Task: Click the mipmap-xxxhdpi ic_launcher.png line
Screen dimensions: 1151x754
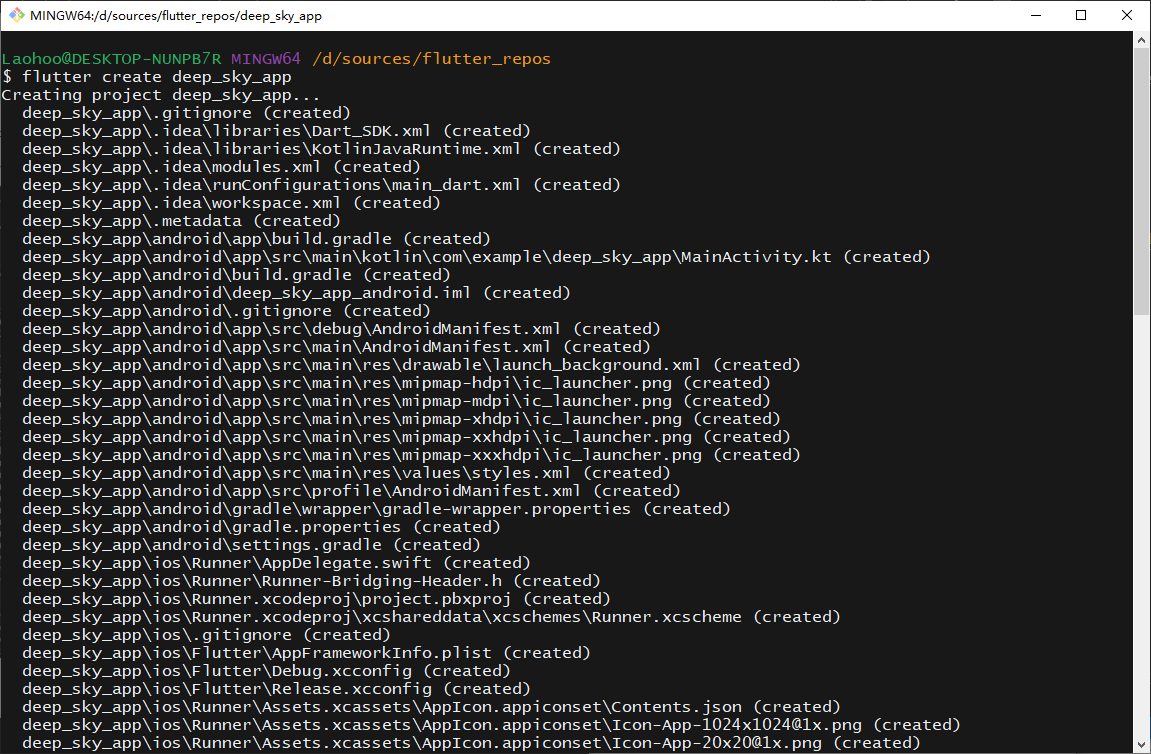Action: tap(411, 454)
